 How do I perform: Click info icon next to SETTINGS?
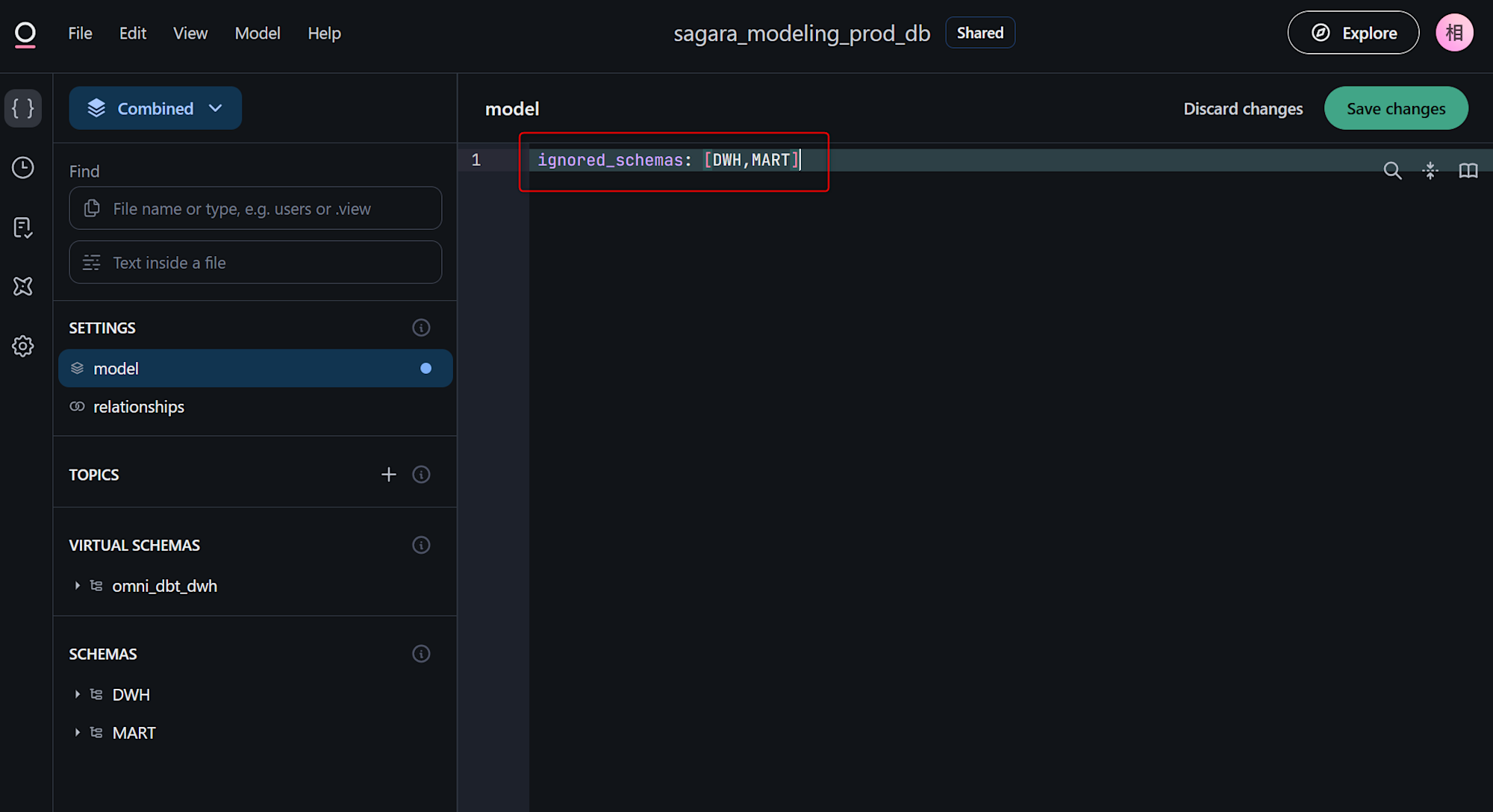tap(421, 328)
